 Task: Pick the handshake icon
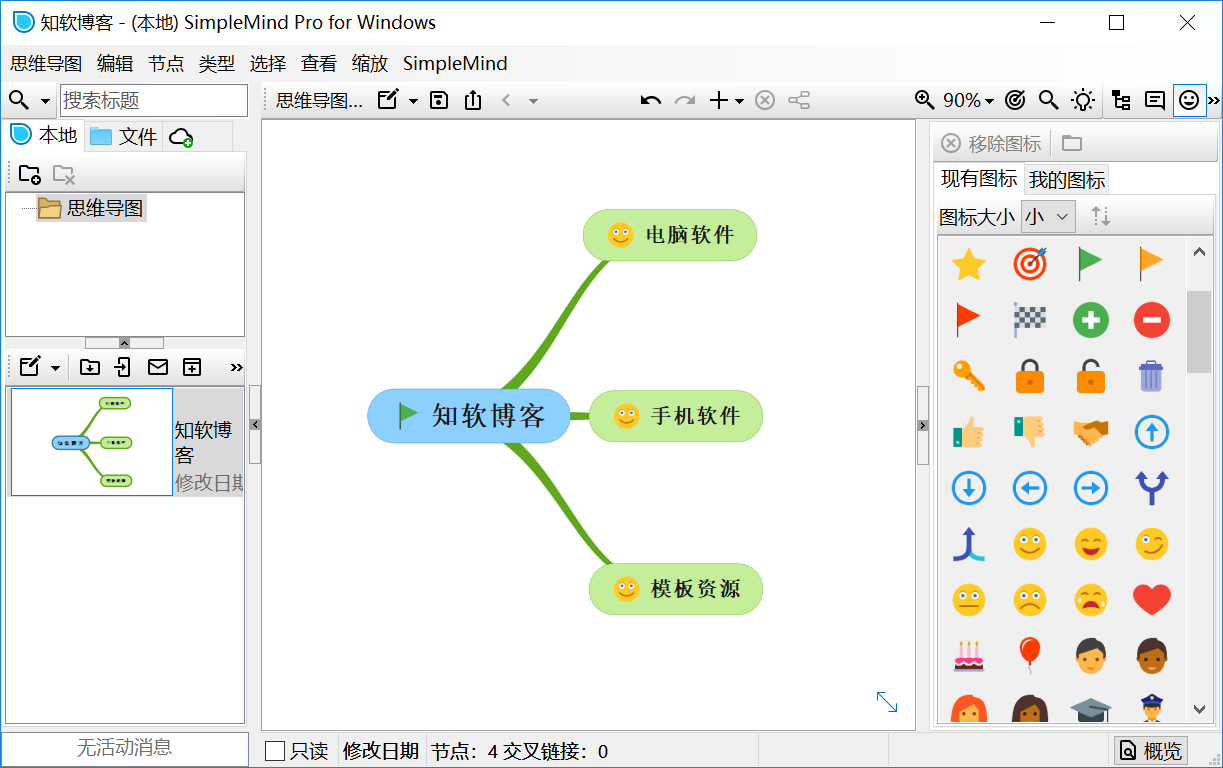point(1091,432)
